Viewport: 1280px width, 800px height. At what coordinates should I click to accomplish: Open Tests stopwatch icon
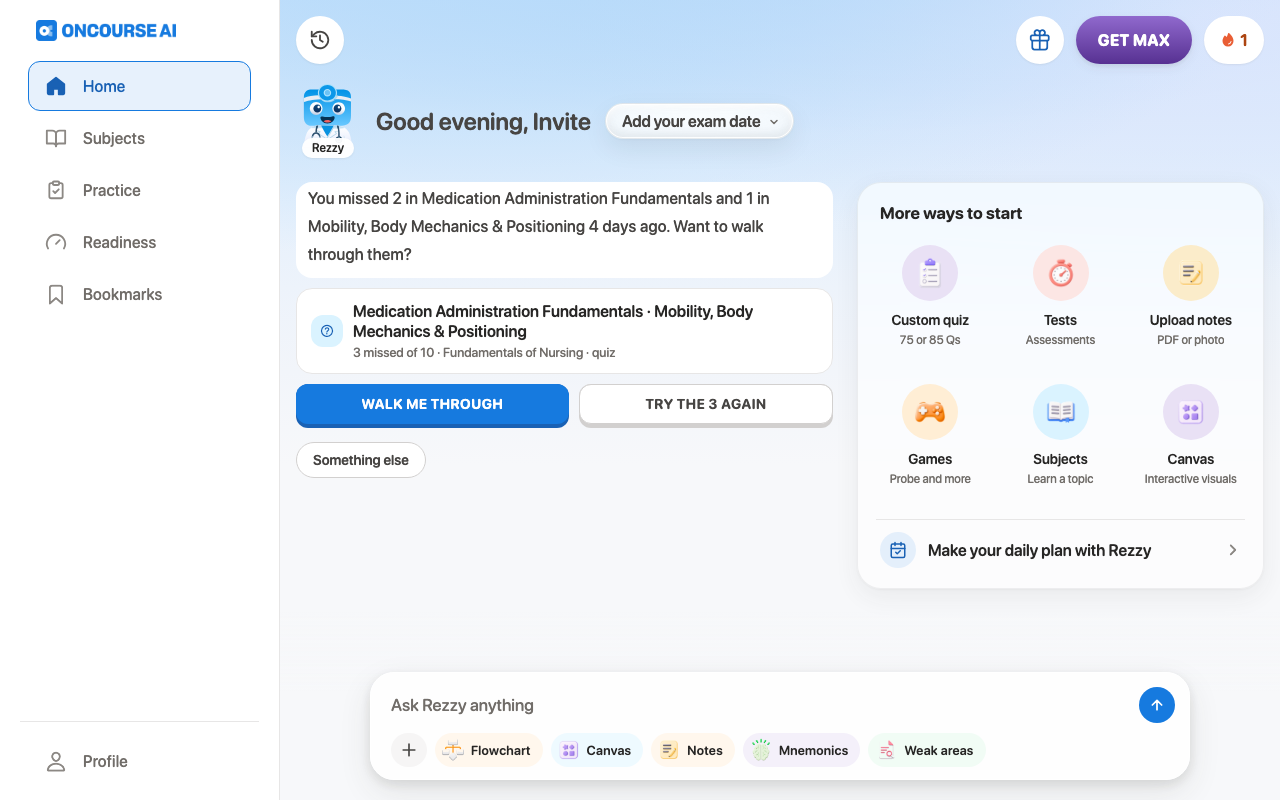click(x=1060, y=273)
